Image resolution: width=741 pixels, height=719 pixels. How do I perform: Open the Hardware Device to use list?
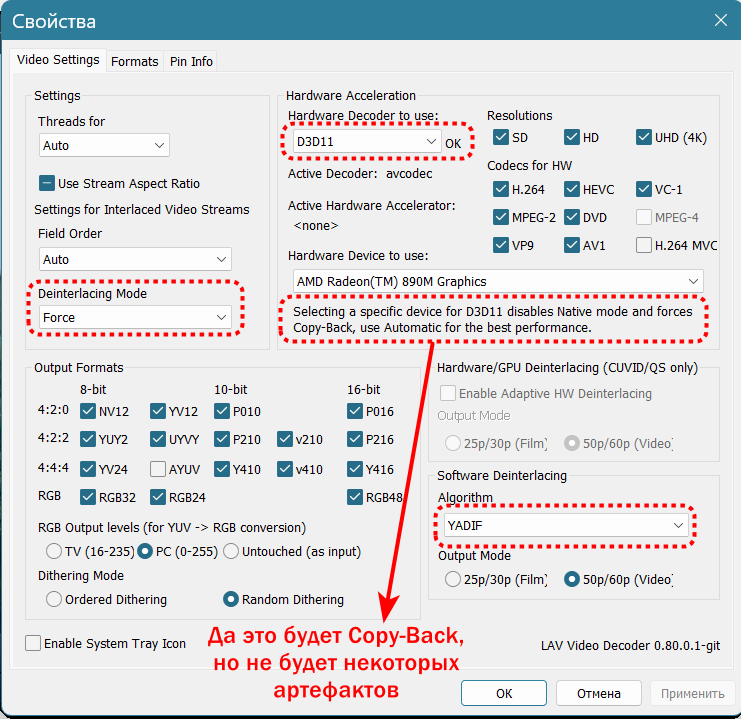[497, 281]
